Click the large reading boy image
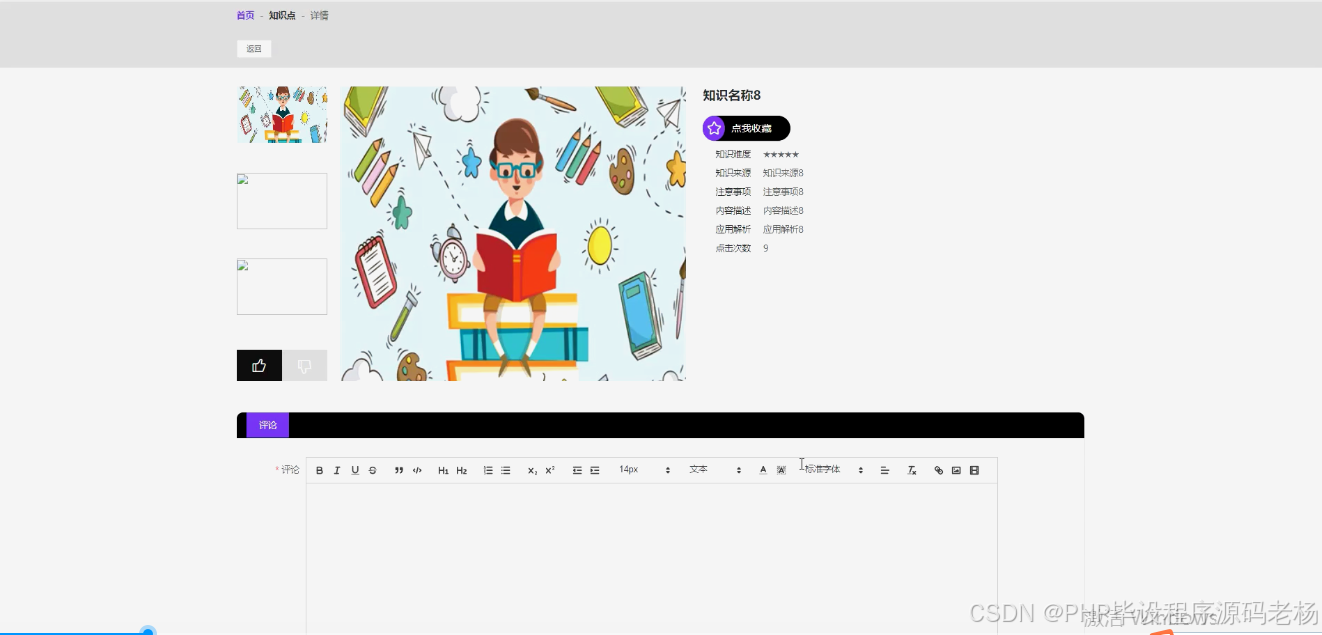 pos(513,233)
